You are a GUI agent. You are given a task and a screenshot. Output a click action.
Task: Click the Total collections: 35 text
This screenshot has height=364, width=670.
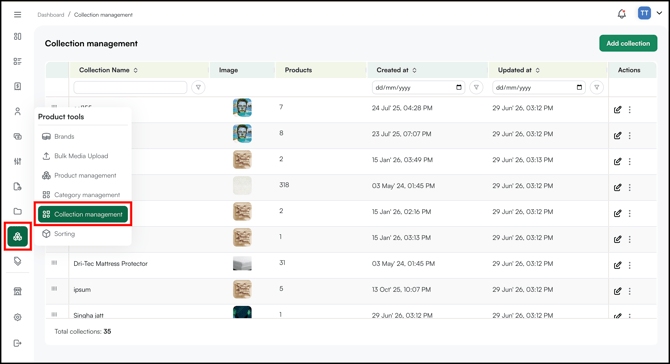pyautogui.click(x=82, y=331)
